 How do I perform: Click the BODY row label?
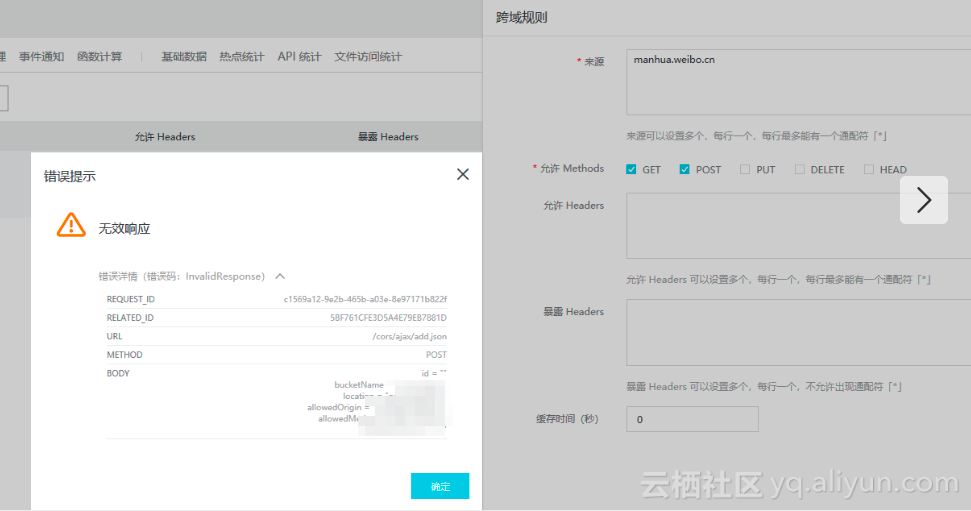coord(118,373)
